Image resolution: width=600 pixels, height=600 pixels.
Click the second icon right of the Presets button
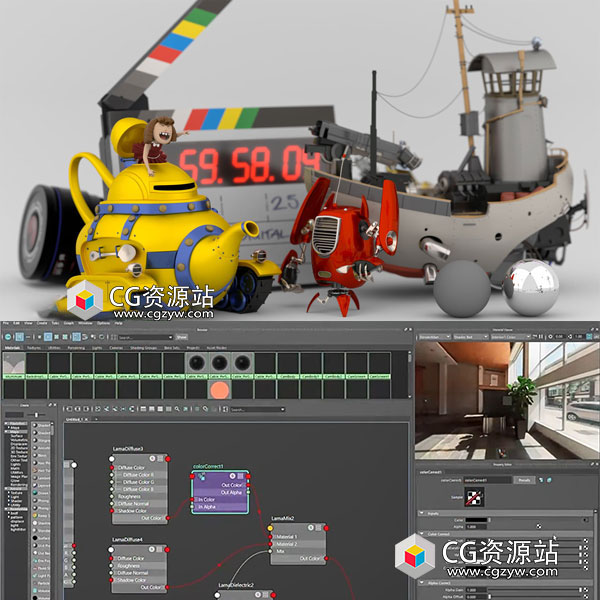[549, 480]
